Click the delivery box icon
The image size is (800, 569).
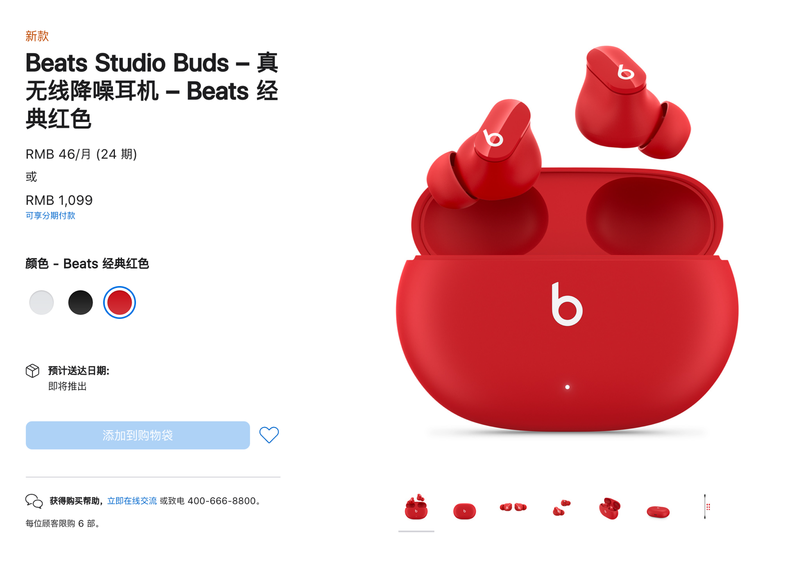(33, 370)
